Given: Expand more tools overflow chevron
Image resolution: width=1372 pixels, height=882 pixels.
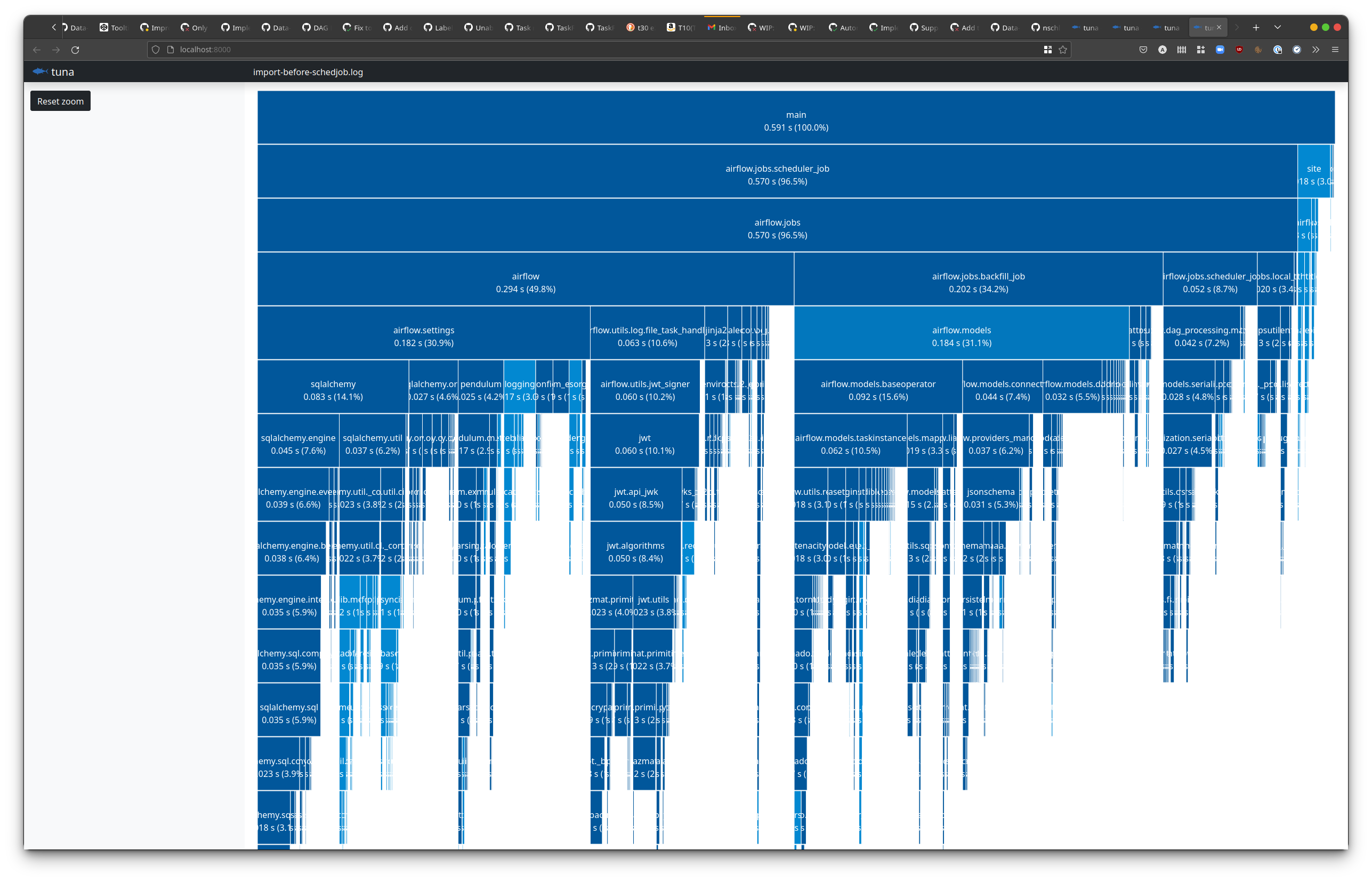Looking at the screenshot, I should [1316, 50].
